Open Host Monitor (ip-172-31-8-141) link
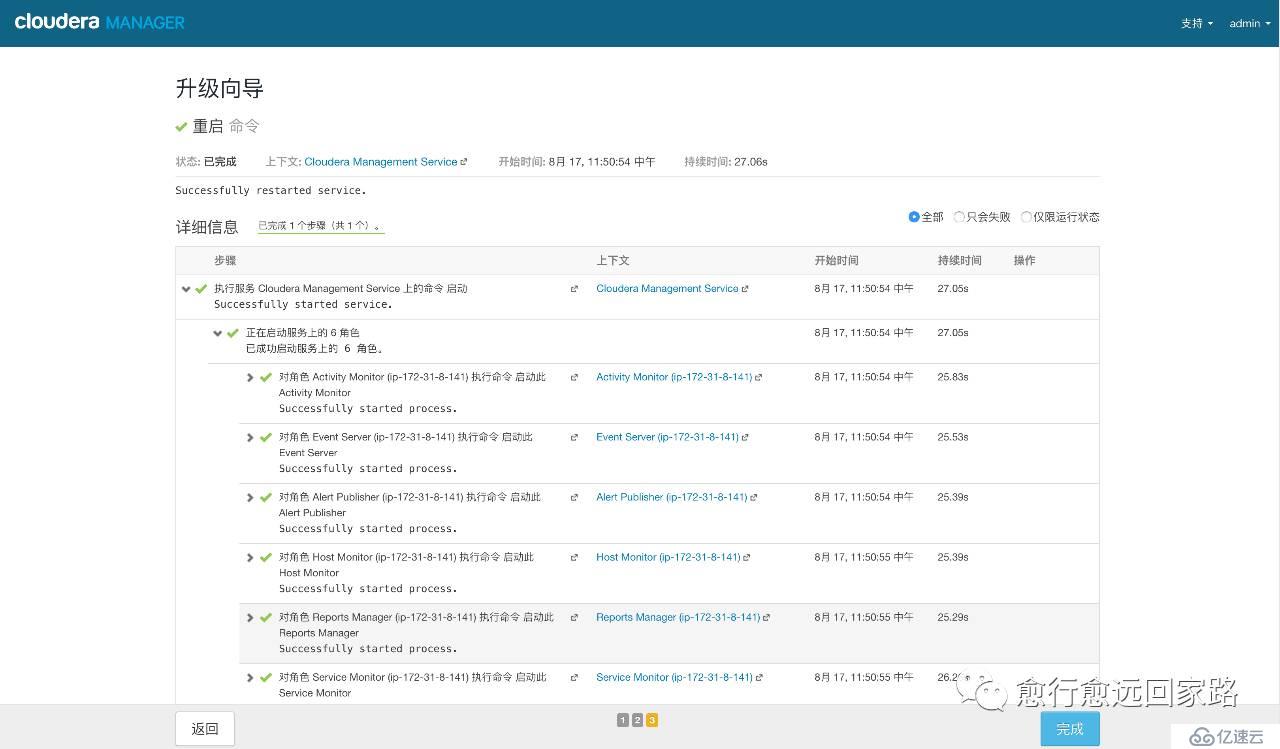Viewport: 1280px width, 749px height. pyautogui.click(x=668, y=557)
